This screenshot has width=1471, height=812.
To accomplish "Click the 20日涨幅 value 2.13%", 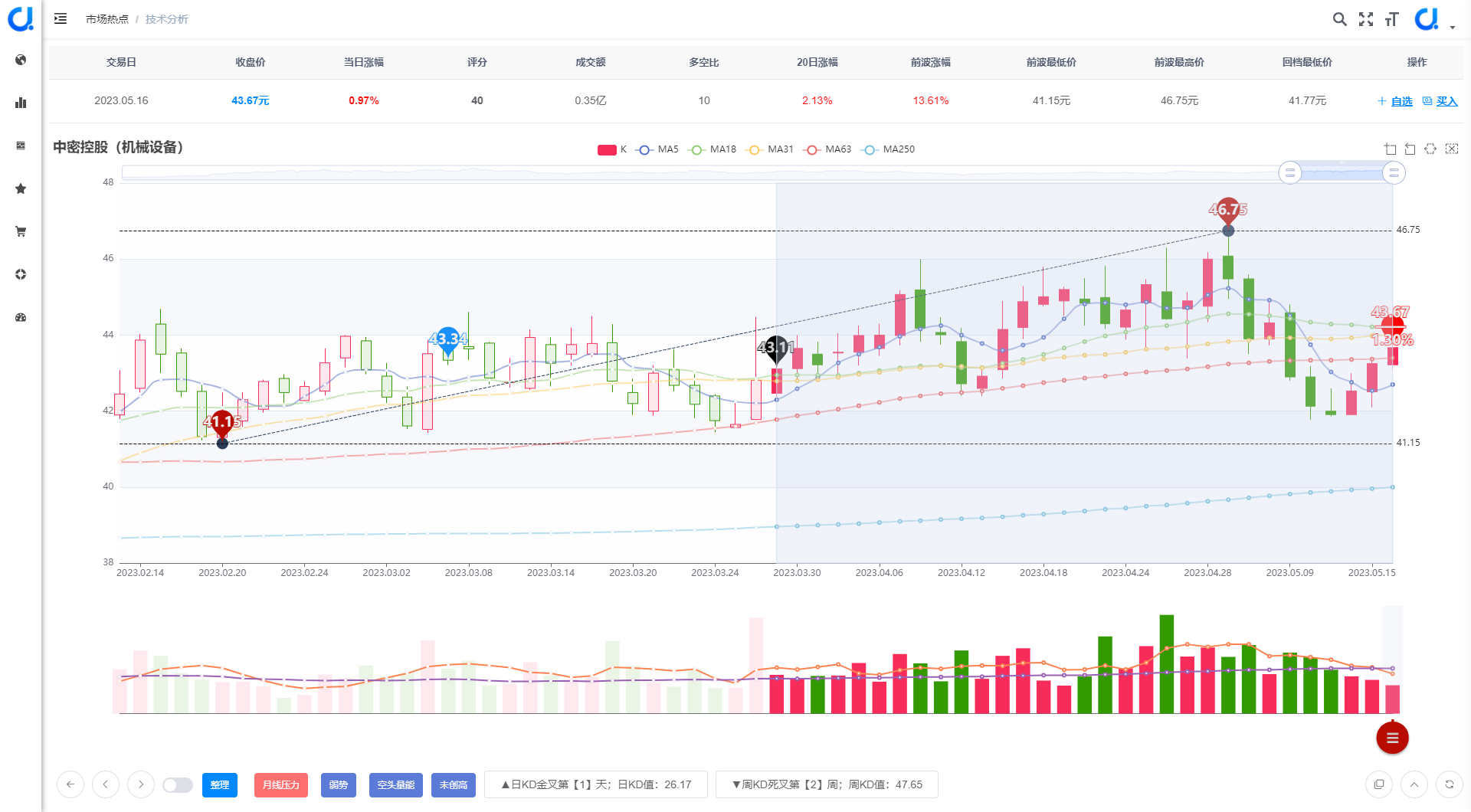I will (x=817, y=101).
